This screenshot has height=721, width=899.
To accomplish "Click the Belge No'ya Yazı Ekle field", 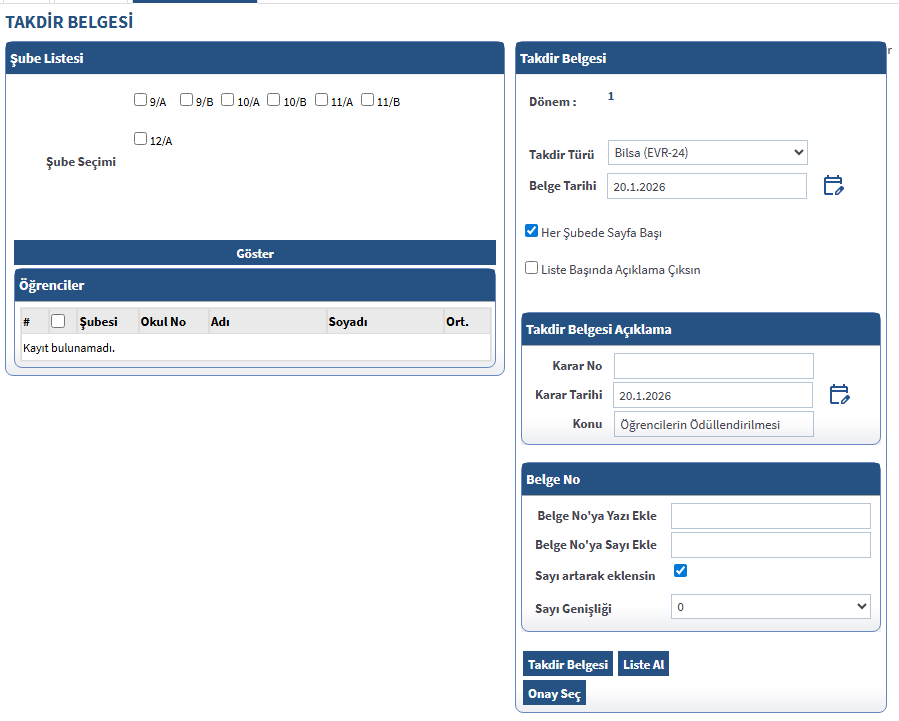I will (770, 516).
